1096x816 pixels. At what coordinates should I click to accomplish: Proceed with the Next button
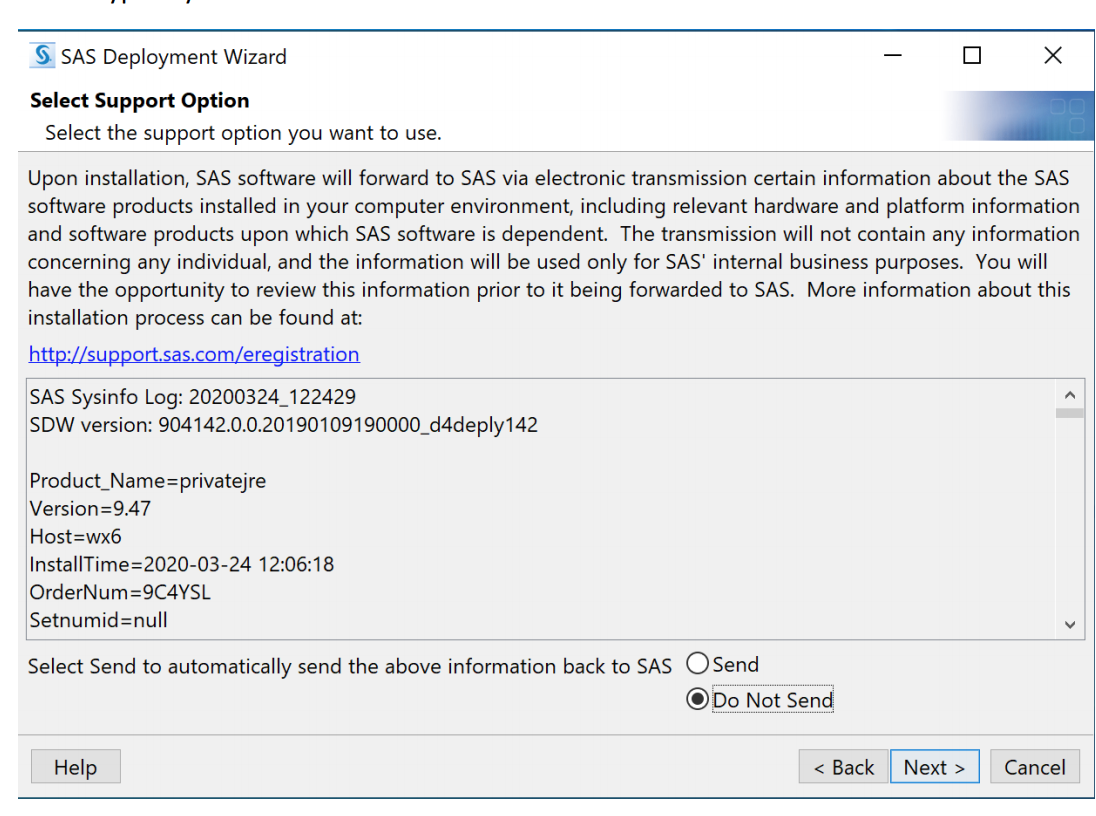(935, 767)
